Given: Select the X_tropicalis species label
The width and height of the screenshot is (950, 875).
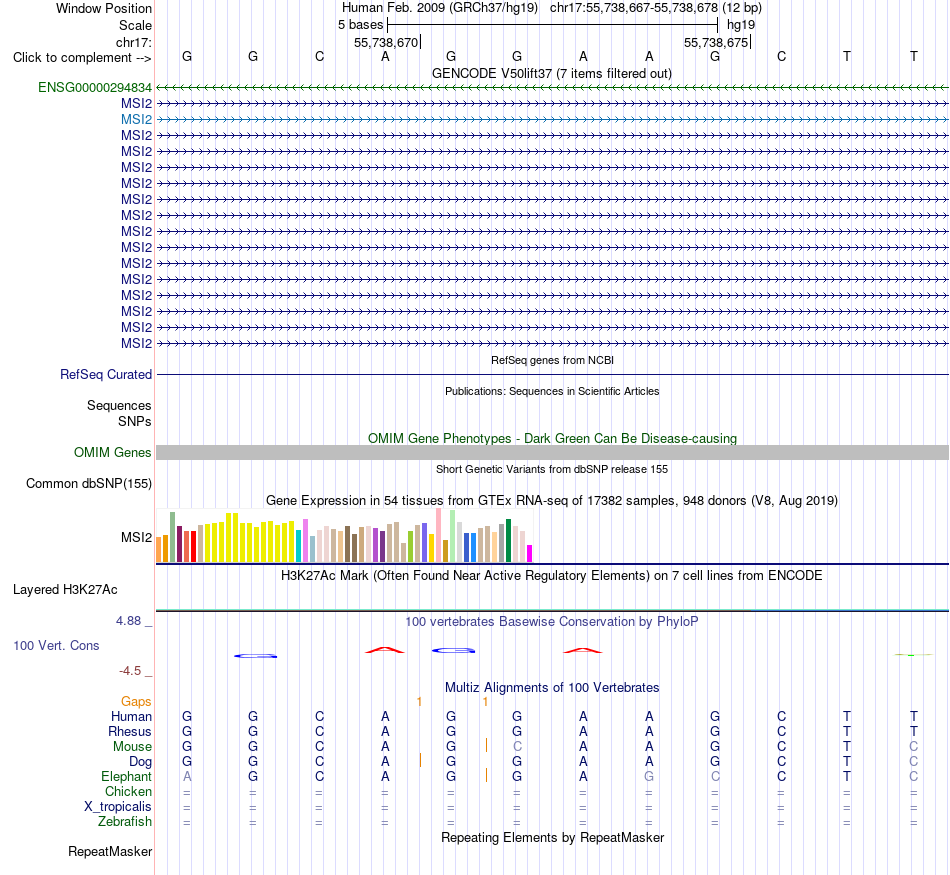Looking at the screenshot, I should (118, 807).
